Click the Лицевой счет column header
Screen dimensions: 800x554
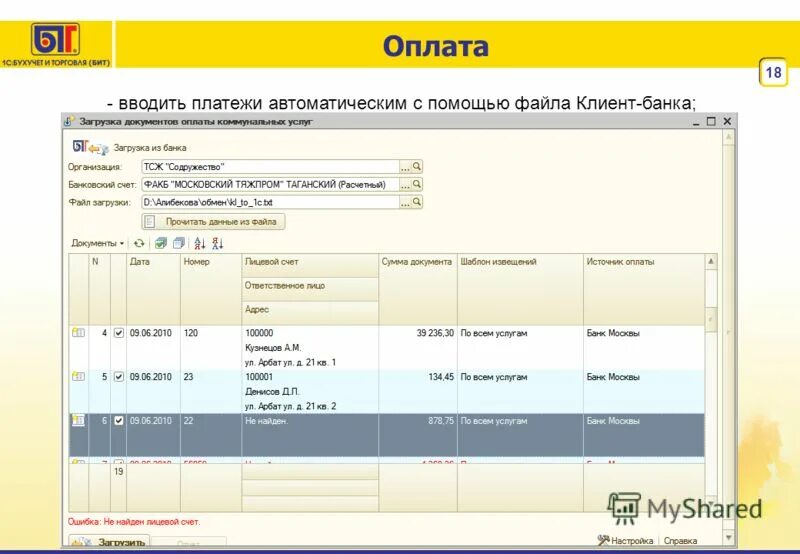pyautogui.click(x=310, y=265)
